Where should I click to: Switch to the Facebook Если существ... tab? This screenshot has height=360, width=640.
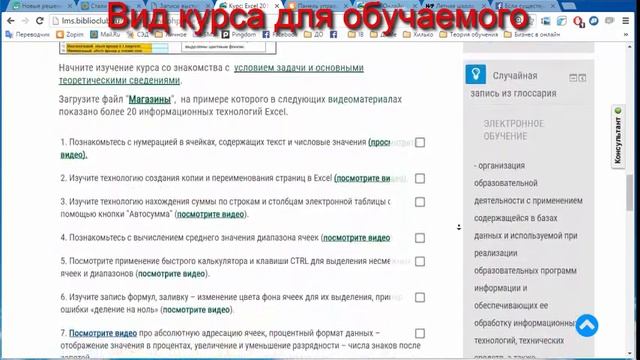(x=526, y=6)
